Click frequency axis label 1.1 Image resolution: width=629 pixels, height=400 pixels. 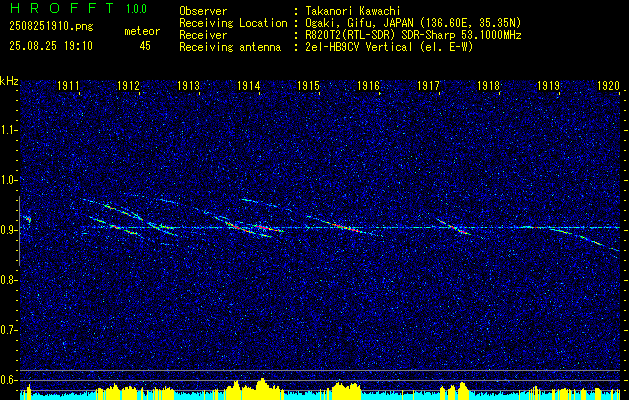7,130
